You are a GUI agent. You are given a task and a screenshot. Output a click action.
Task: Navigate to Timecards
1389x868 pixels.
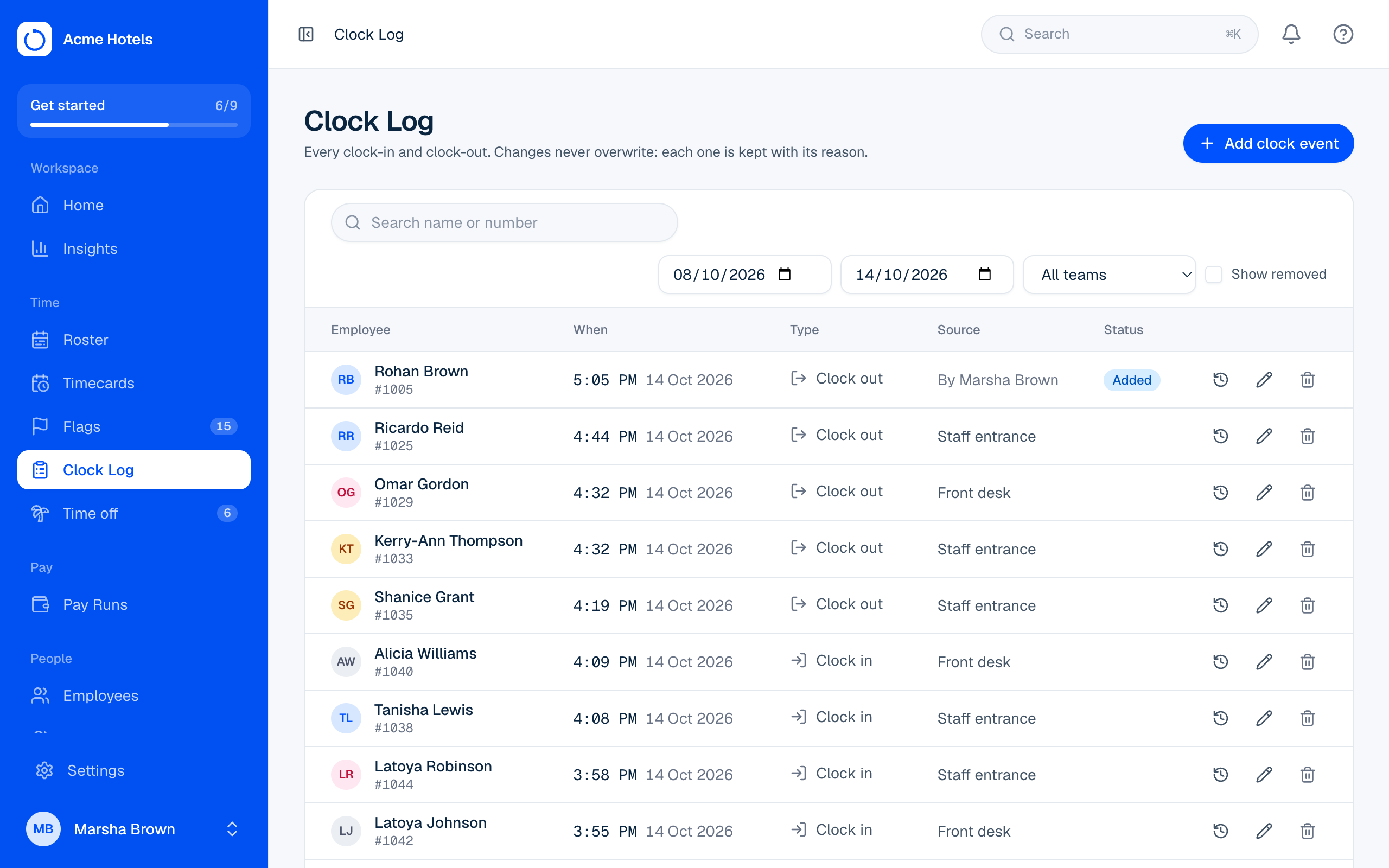click(133, 383)
